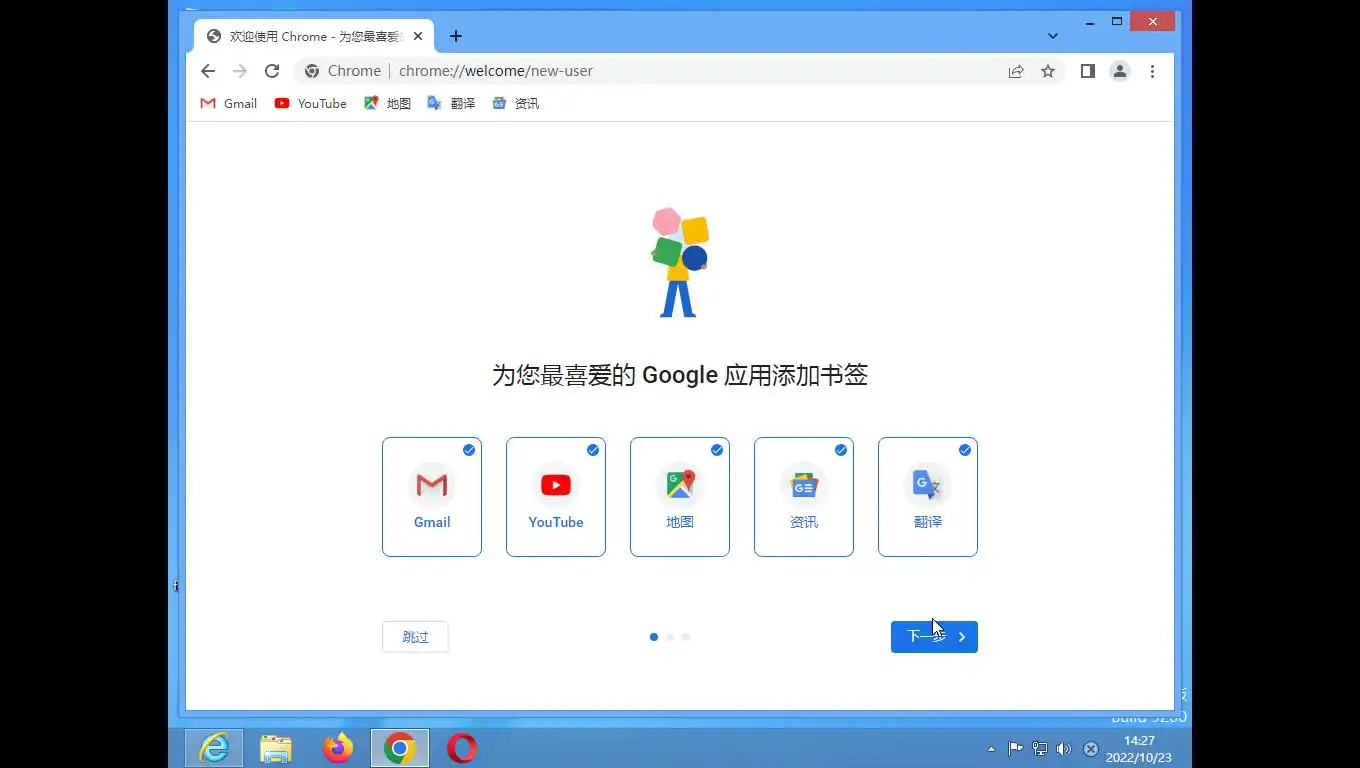The height and width of the screenshot is (768, 1360).
Task: Deselect the 资讯 app card
Action: pyautogui.click(x=804, y=497)
